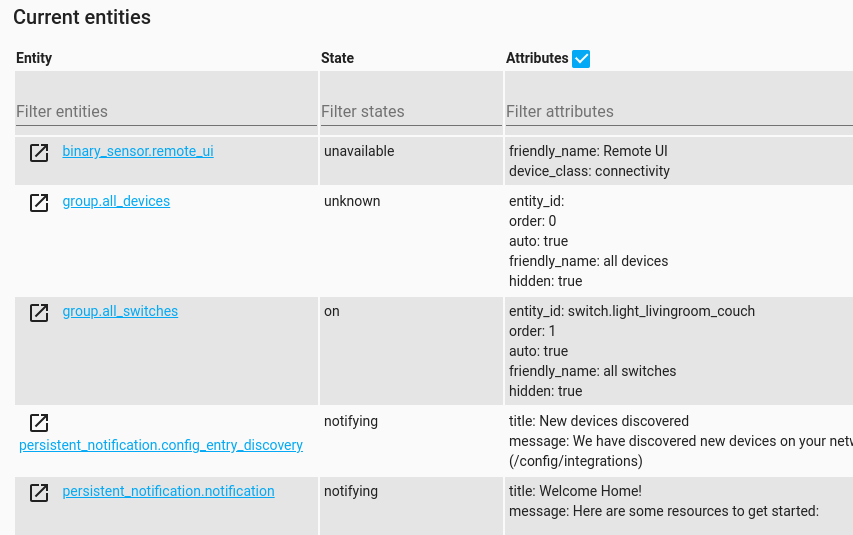Select the group.all_devices entity link
The image size is (853, 535).
click(x=116, y=201)
